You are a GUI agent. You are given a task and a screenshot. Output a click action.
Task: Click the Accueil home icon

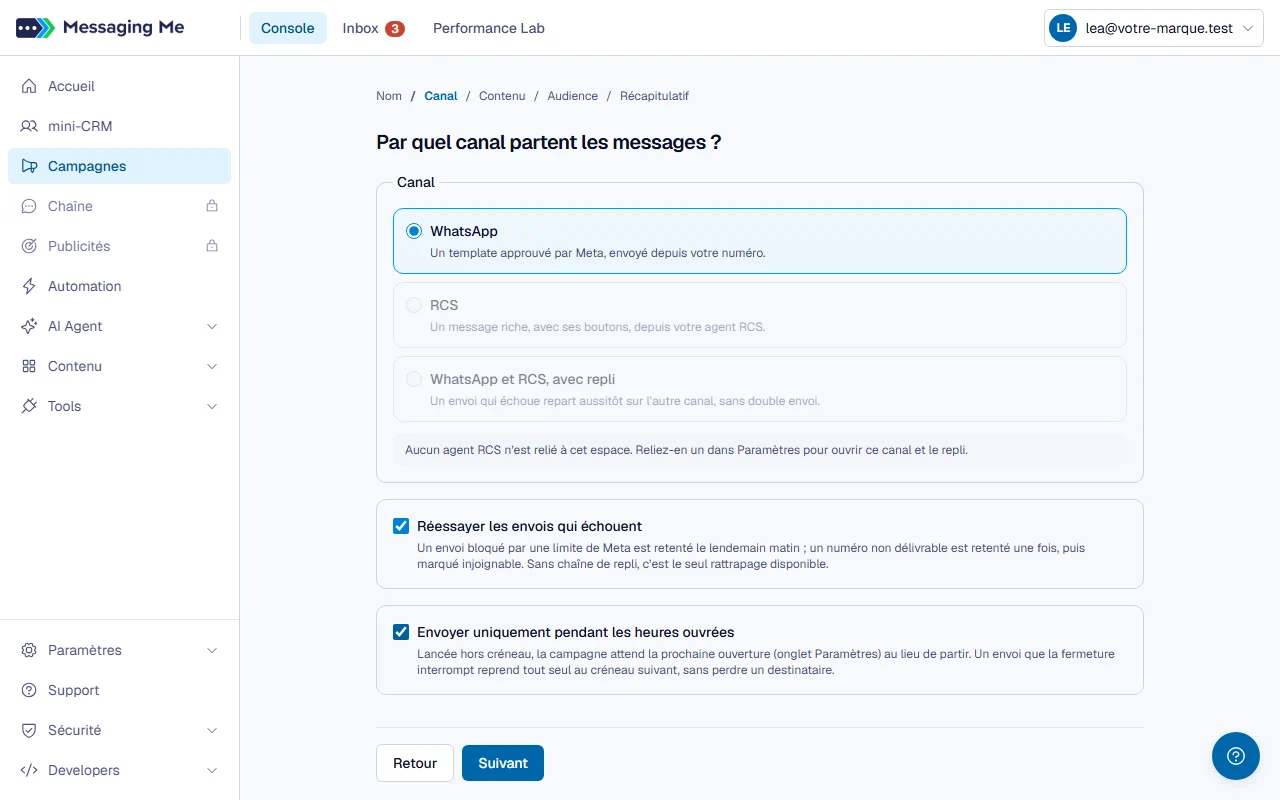[29, 86]
